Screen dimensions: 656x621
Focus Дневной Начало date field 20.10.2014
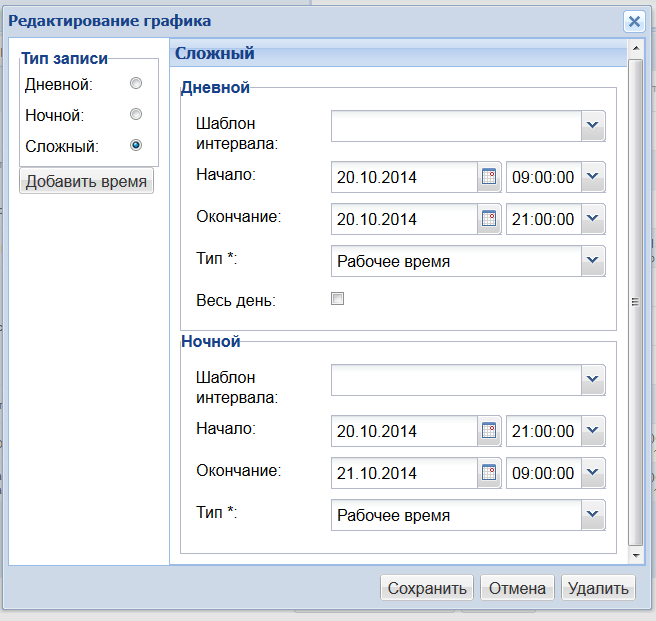(x=404, y=177)
